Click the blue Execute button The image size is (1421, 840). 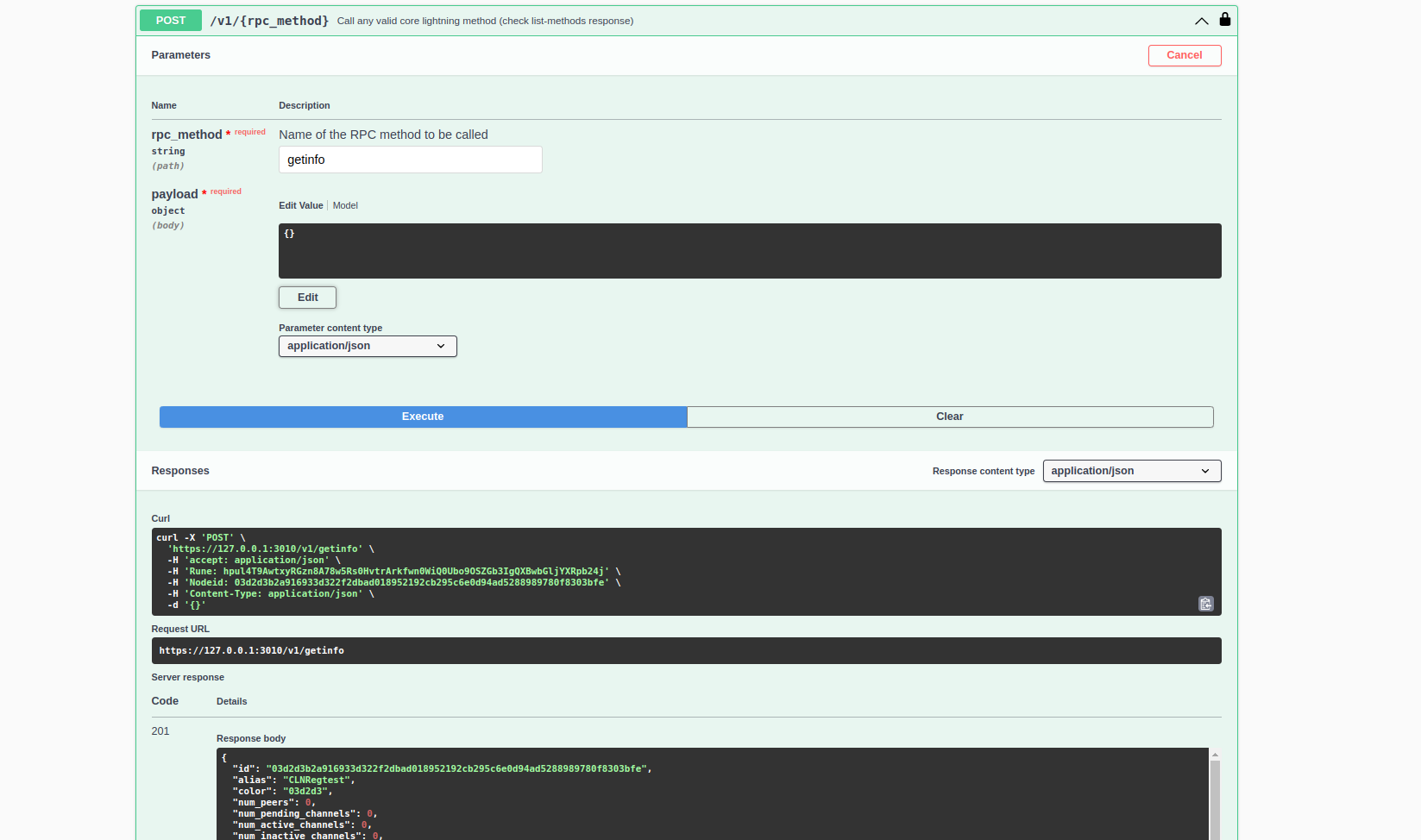(423, 417)
